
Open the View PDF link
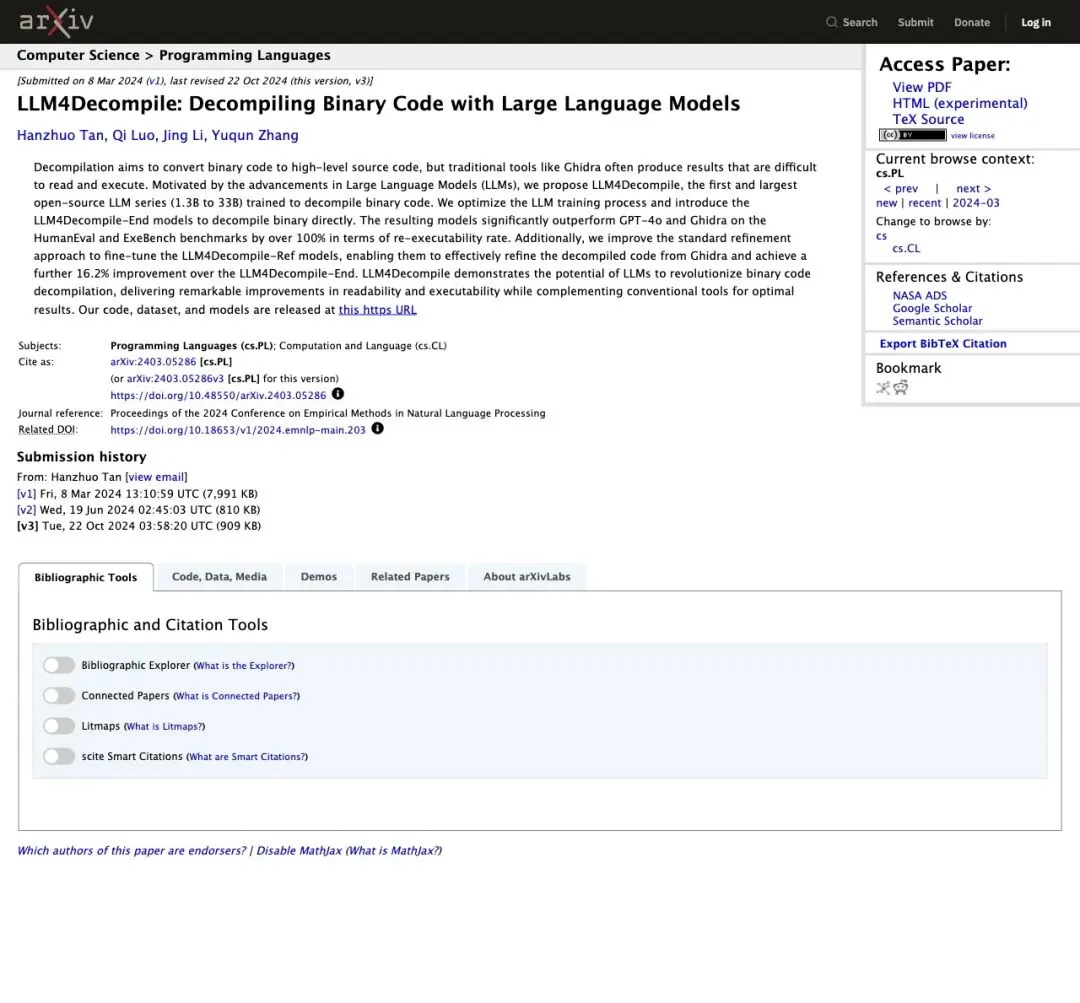tap(922, 87)
